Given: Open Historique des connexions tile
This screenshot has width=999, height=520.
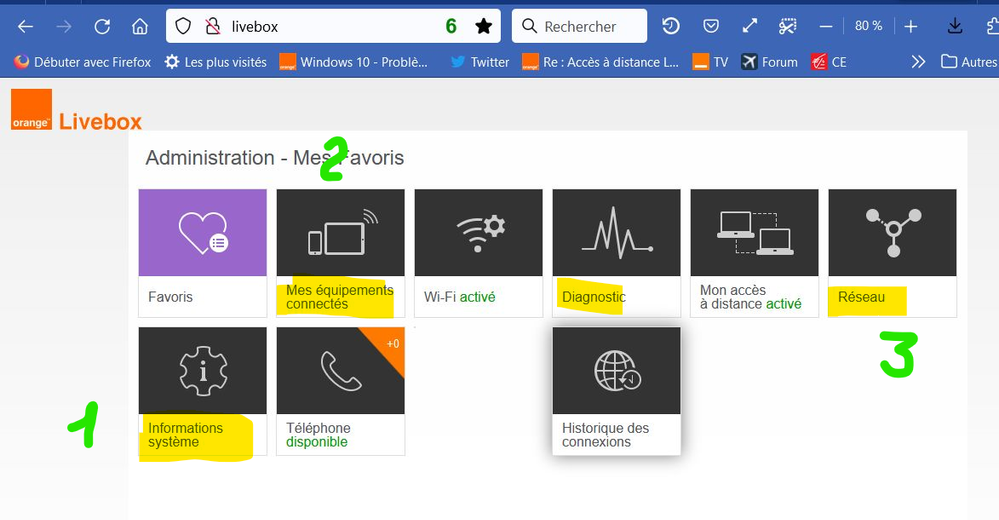Looking at the screenshot, I should coord(616,390).
